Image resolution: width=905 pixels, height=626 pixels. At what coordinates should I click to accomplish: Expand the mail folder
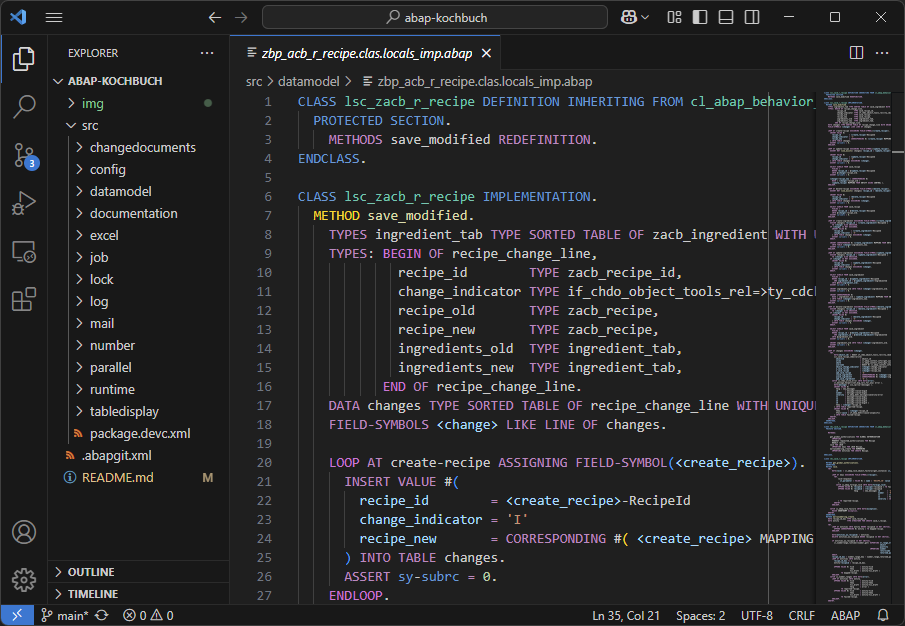tap(140, 323)
